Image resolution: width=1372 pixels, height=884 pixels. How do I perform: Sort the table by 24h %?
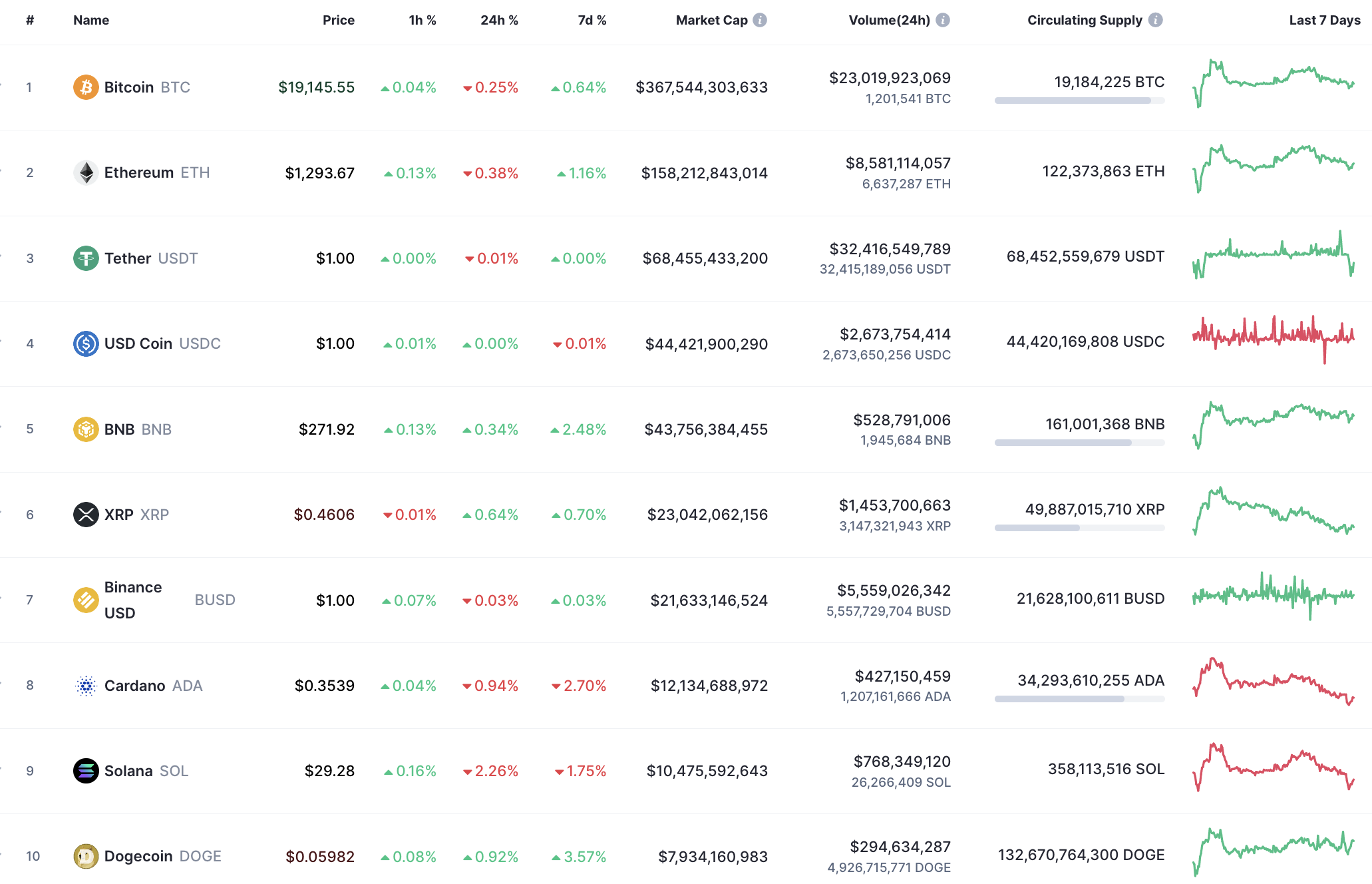499,20
